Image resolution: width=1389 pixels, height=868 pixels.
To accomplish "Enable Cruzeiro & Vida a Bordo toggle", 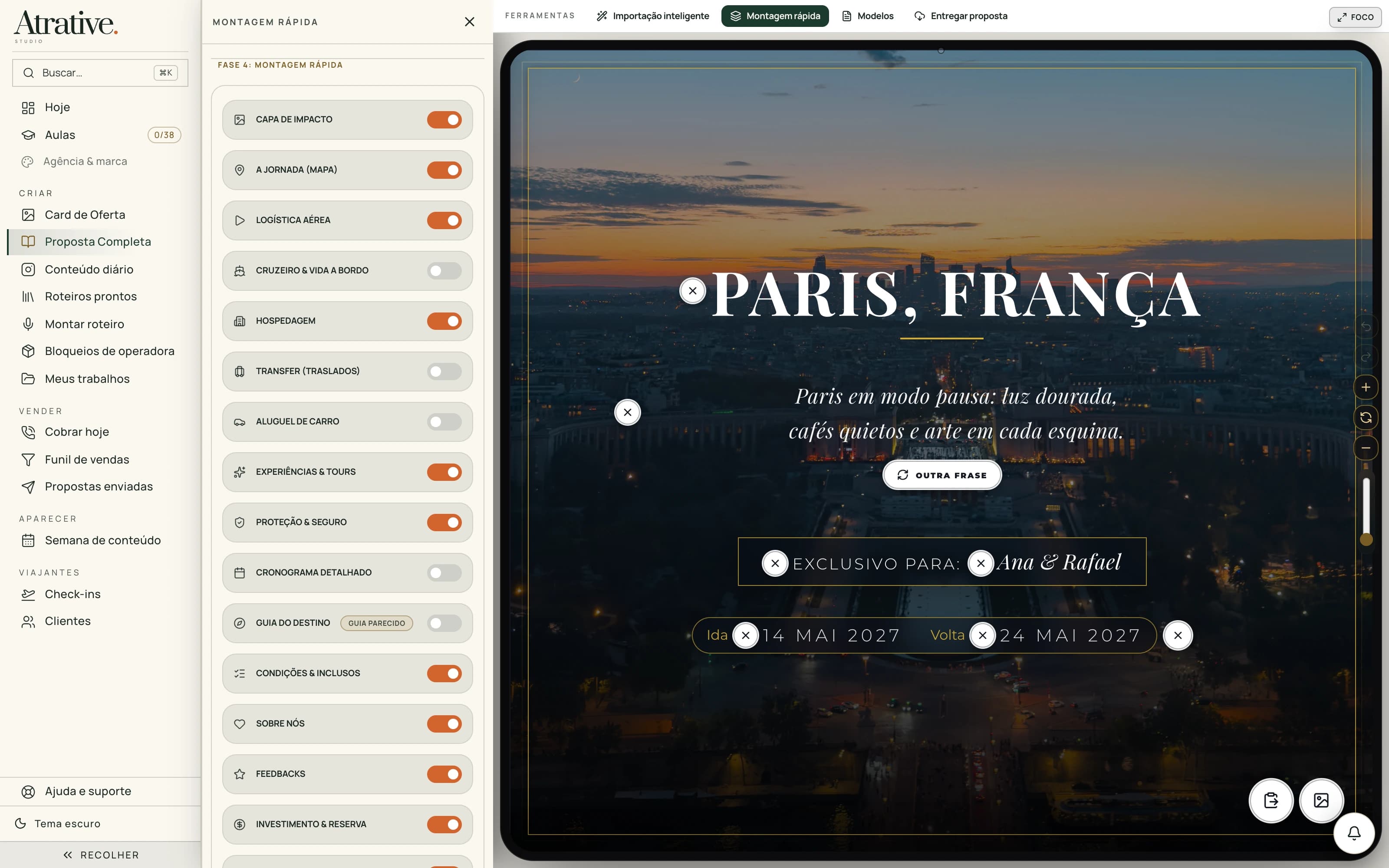I will tap(444, 271).
